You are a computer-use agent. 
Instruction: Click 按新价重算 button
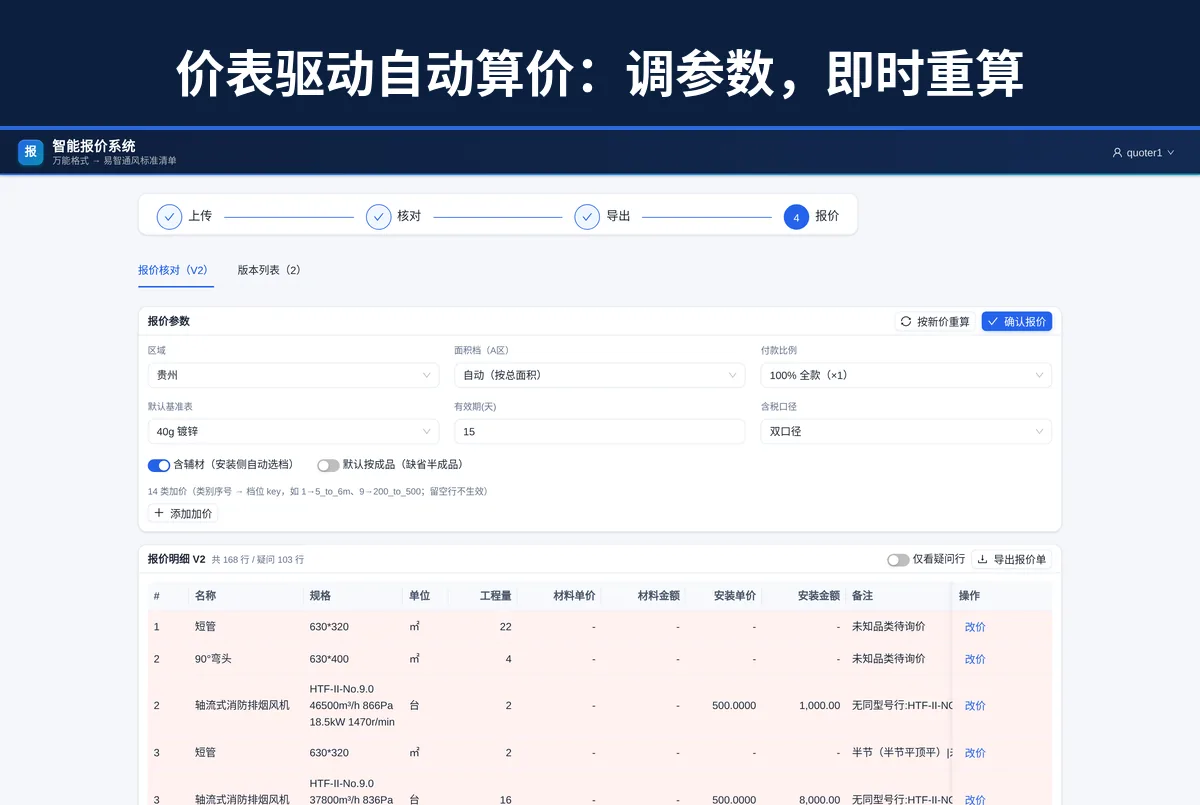[x=935, y=321]
